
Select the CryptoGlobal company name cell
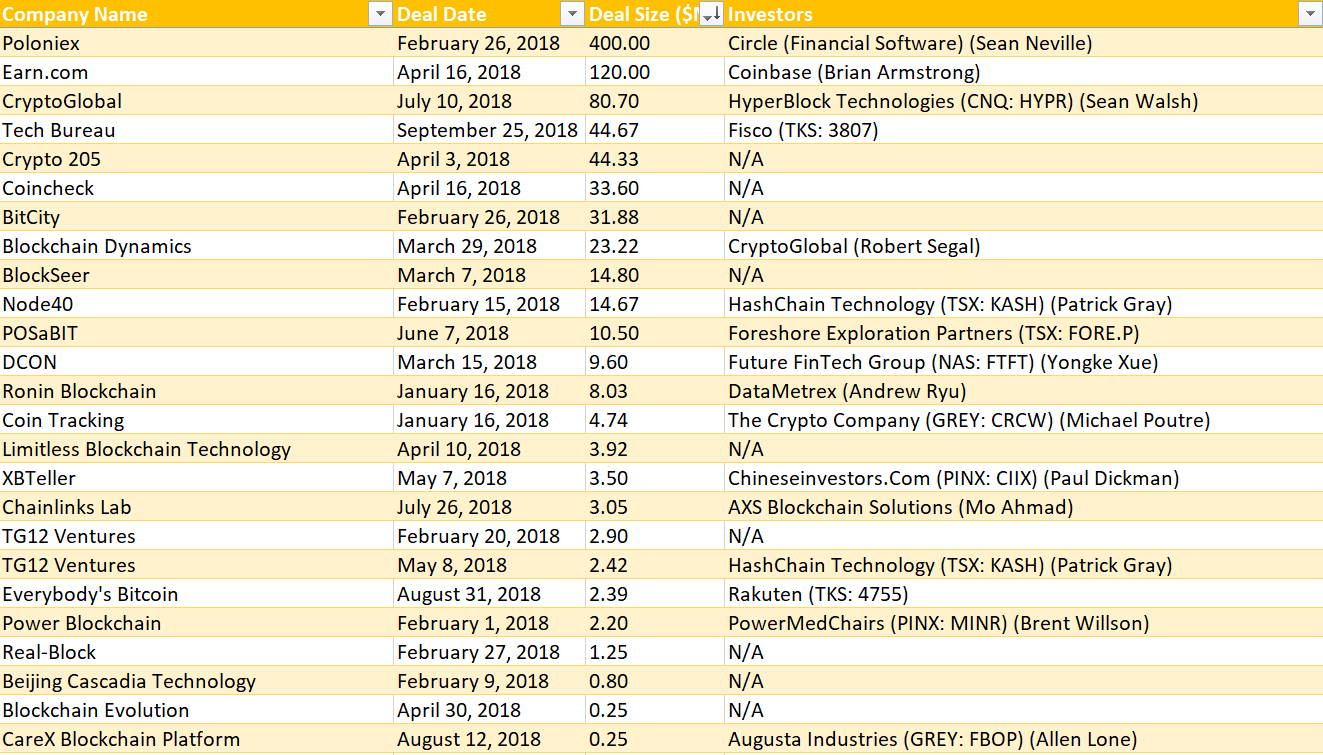click(x=197, y=101)
